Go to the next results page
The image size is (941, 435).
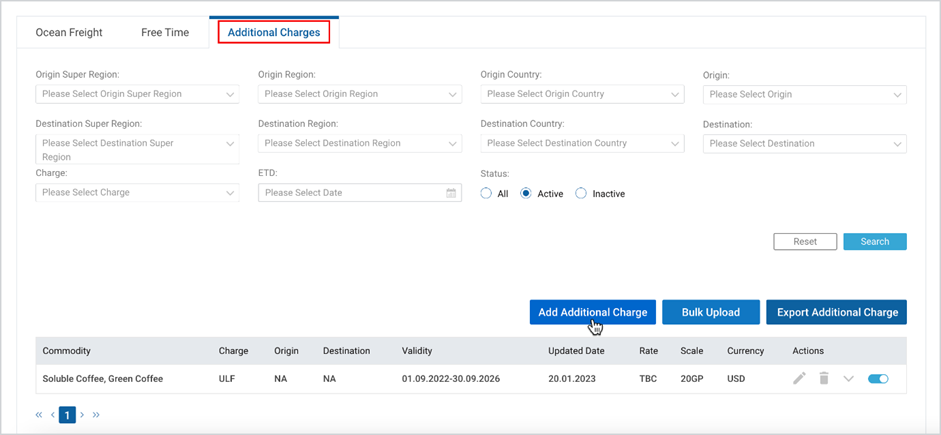(x=82, y=415)
